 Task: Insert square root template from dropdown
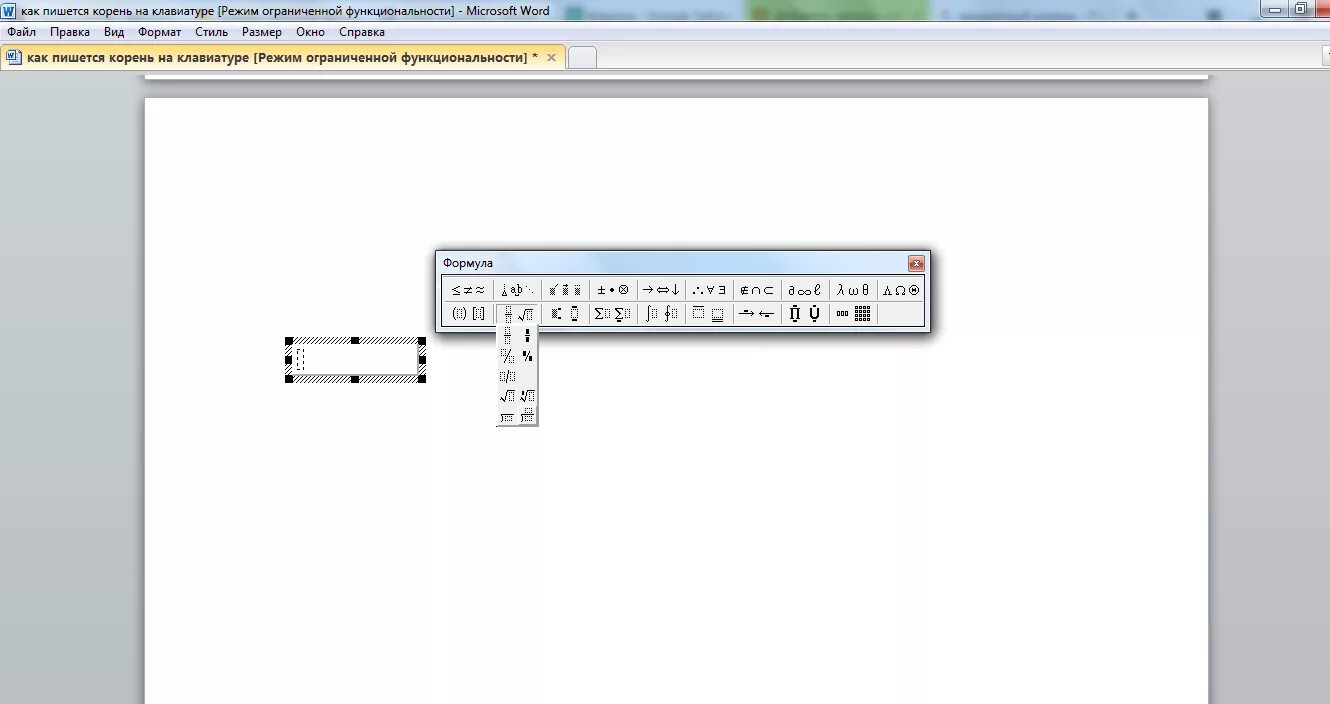[507, 396]
